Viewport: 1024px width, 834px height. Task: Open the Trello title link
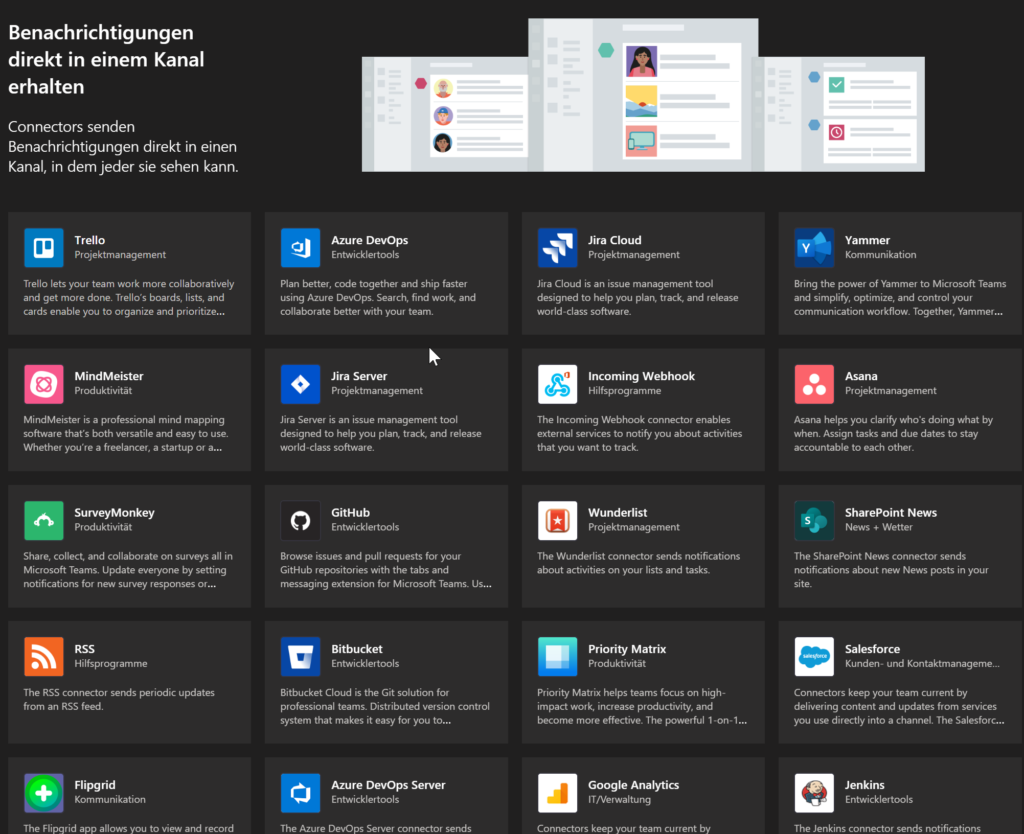89,240
